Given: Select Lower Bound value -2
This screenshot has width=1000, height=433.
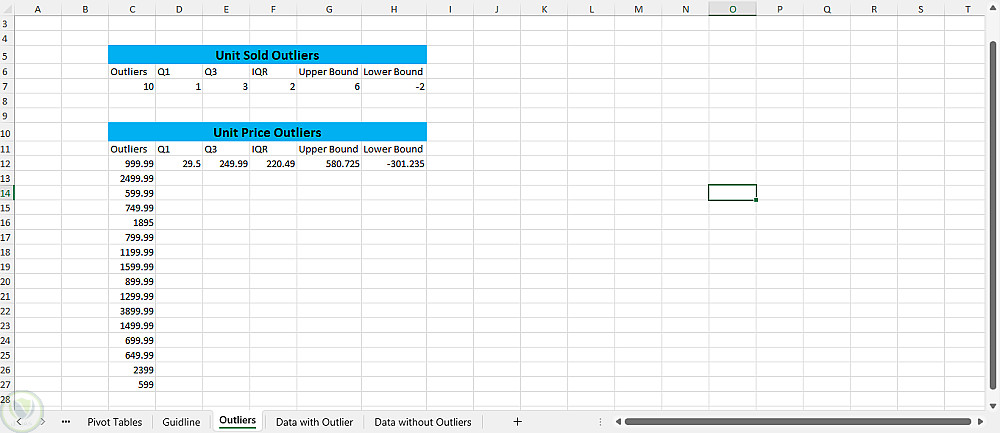Looking at the screenshot, I should (x=394, y=87).
